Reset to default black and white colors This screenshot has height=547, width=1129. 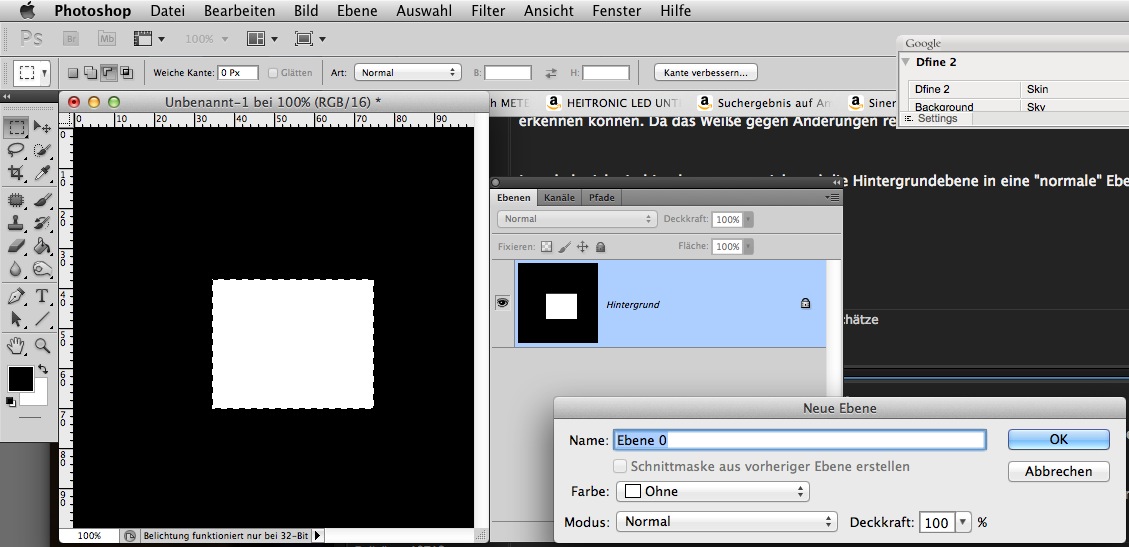click(10, 402)
